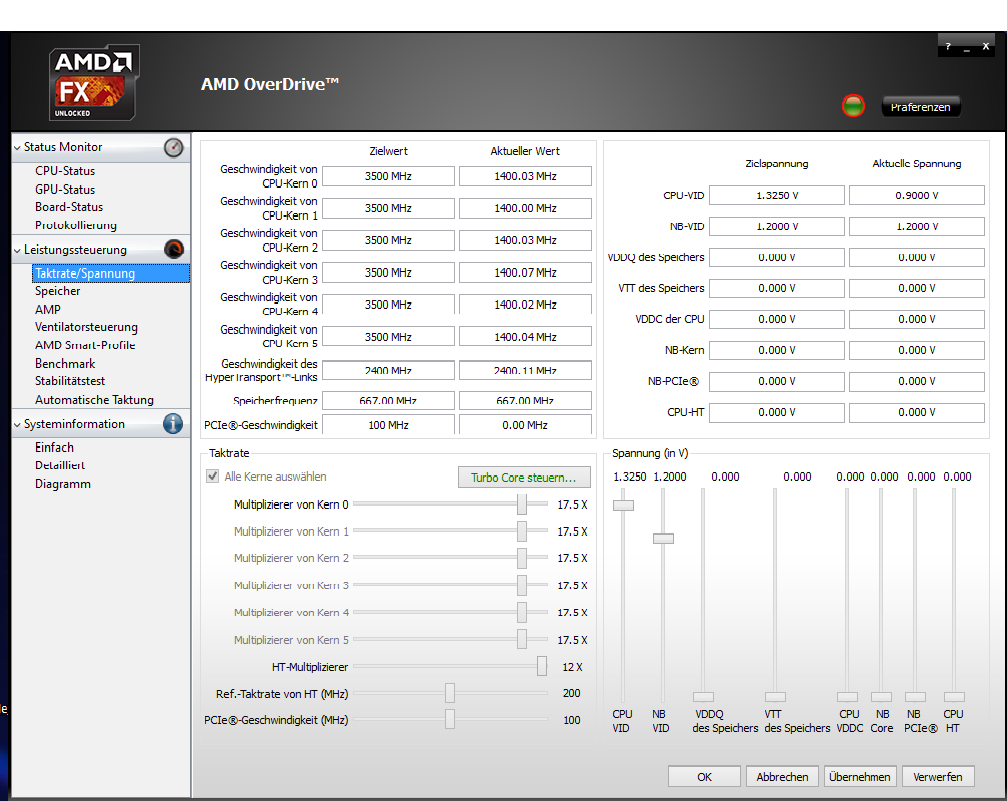Click the PCIe-Geschwindigkeit (MHz) slider

click(450, 719)
